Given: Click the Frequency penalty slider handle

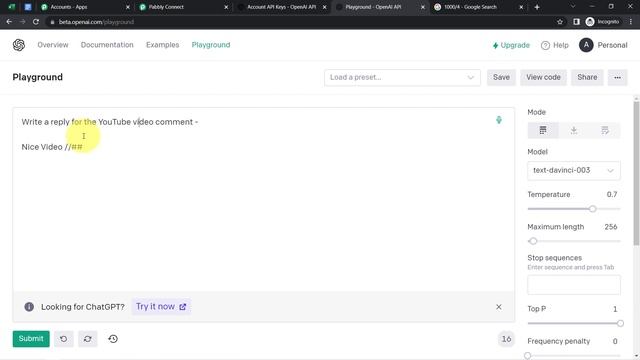Looking at the screenshot, I should [528, 356].
